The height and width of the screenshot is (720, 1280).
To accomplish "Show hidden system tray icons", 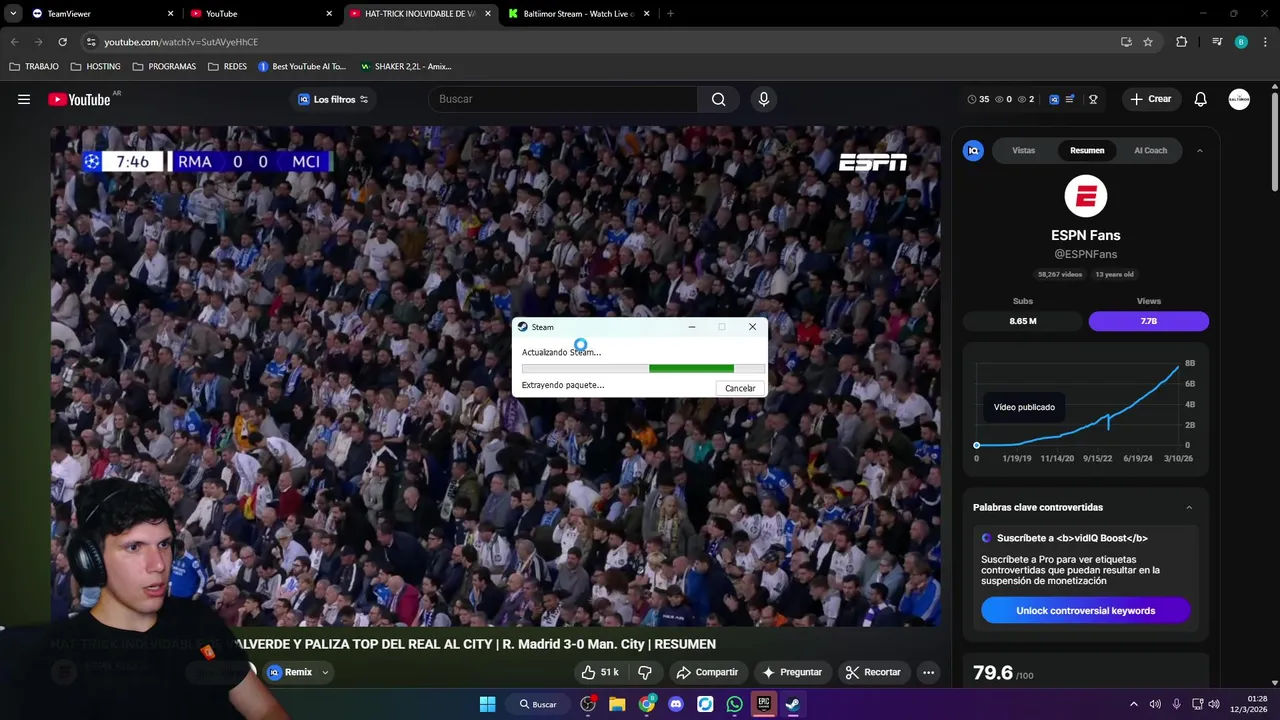I will tap(1133, 704).
